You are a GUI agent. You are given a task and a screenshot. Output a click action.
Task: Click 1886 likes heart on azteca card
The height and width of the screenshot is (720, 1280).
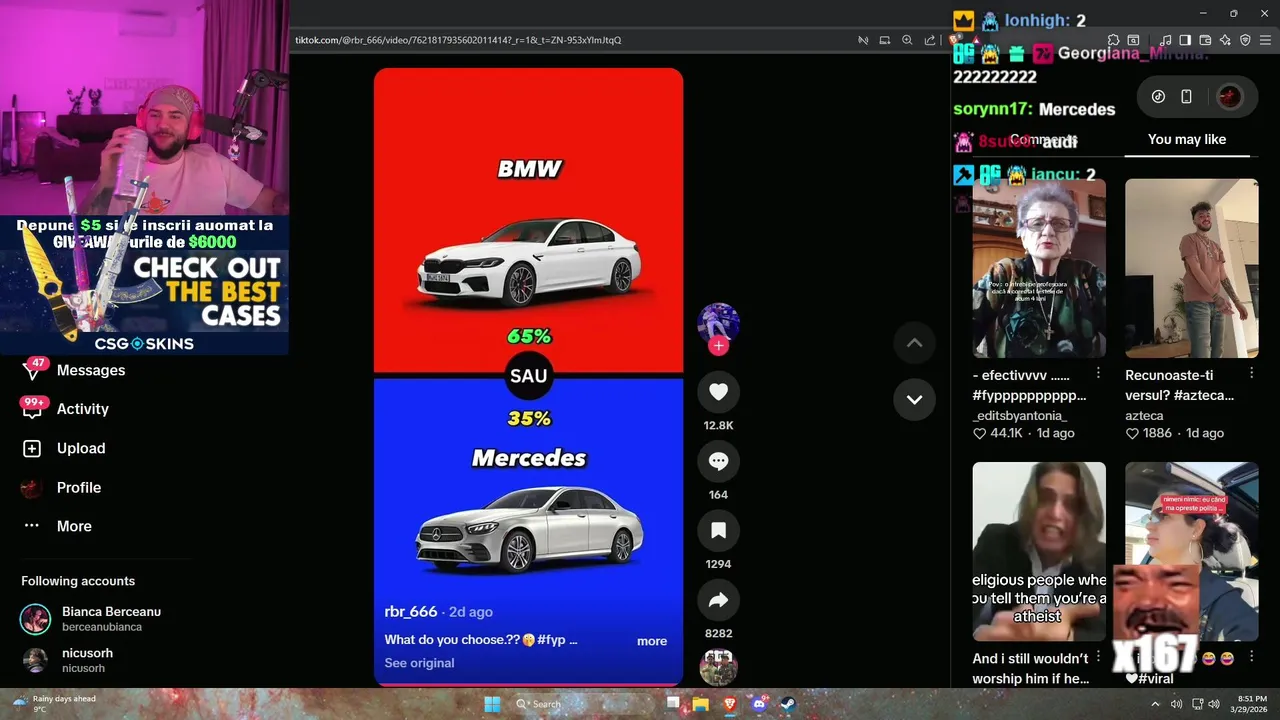tap(1132, 434)
